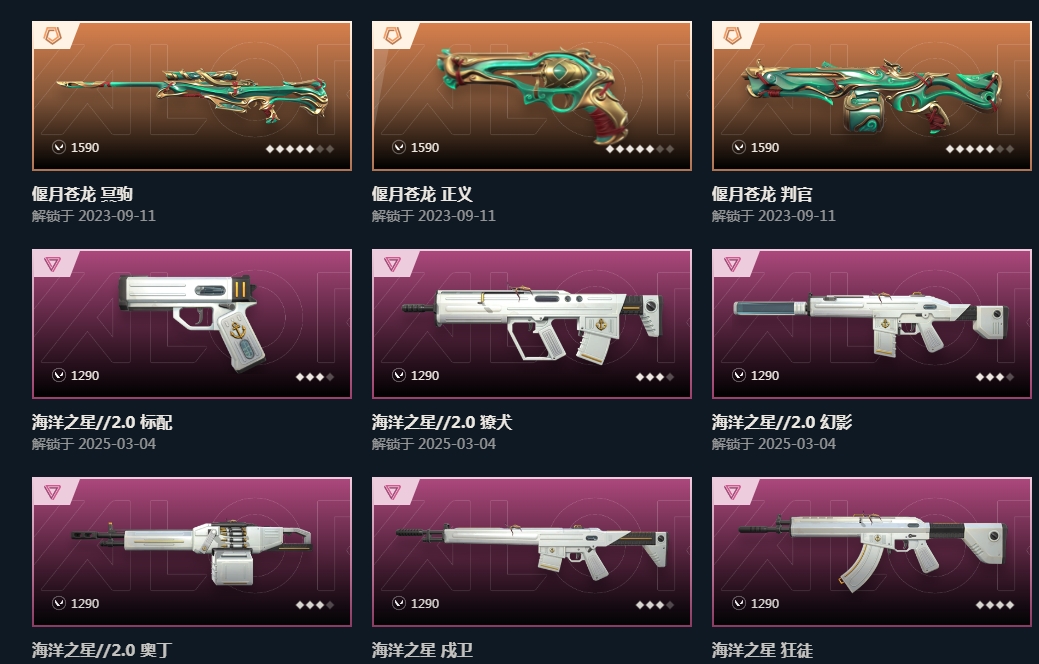Click the upgrade level dots on 偃月苍龙 冥驹
Viewport: 1039px width, 664px height.
coord(300,148)
